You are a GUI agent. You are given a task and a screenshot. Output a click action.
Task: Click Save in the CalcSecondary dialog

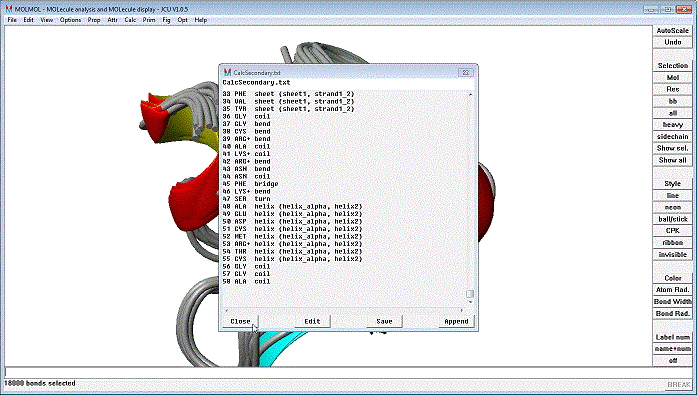click(384, 321)
